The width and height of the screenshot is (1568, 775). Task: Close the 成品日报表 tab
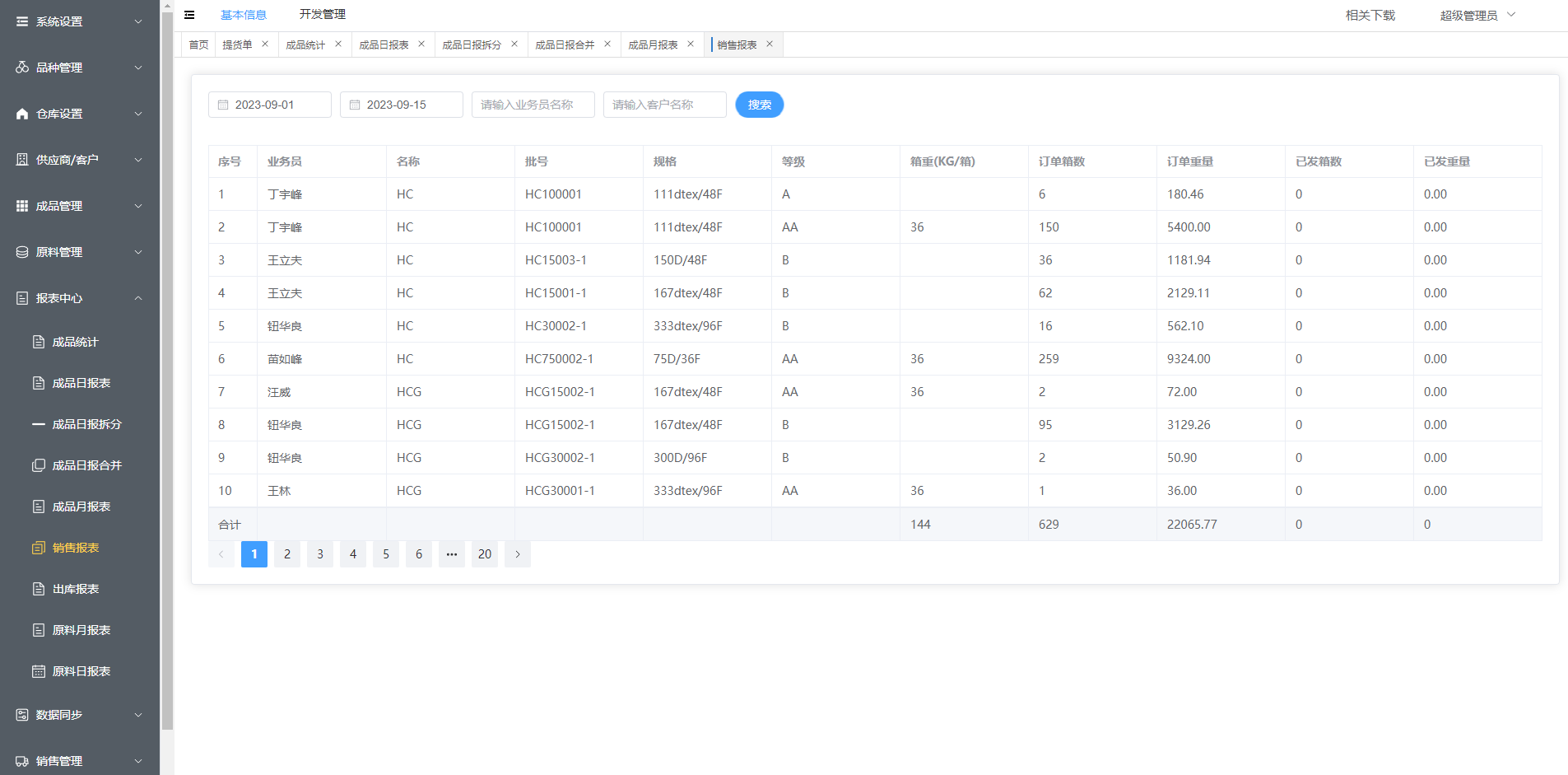tap(421, 44)
